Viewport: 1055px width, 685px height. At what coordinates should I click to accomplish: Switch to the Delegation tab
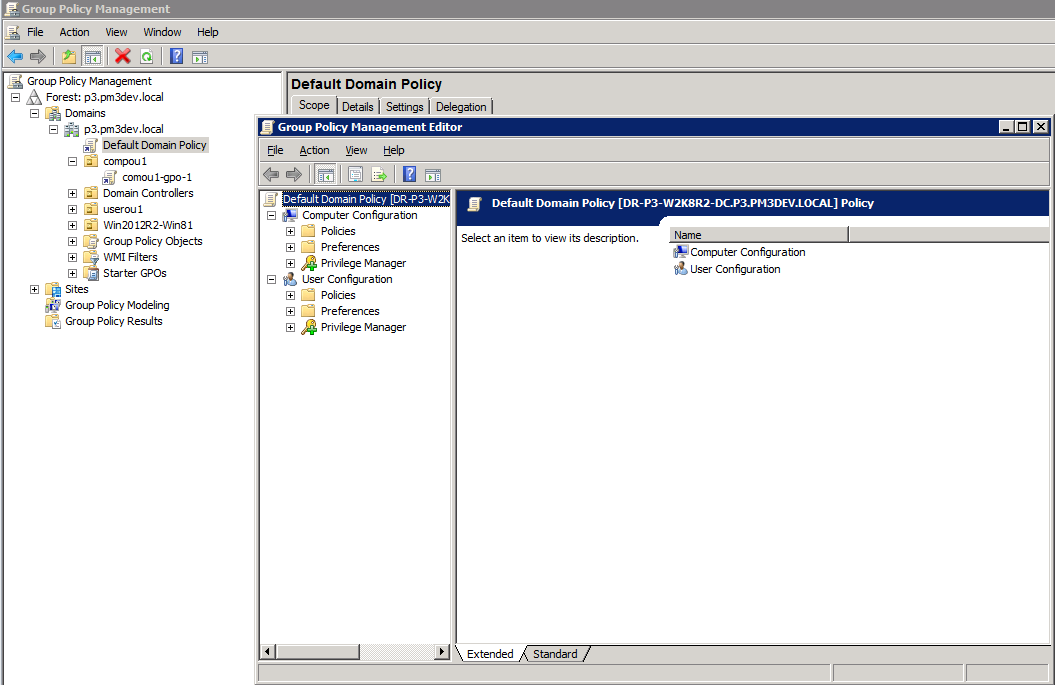(x=461, y=107)
